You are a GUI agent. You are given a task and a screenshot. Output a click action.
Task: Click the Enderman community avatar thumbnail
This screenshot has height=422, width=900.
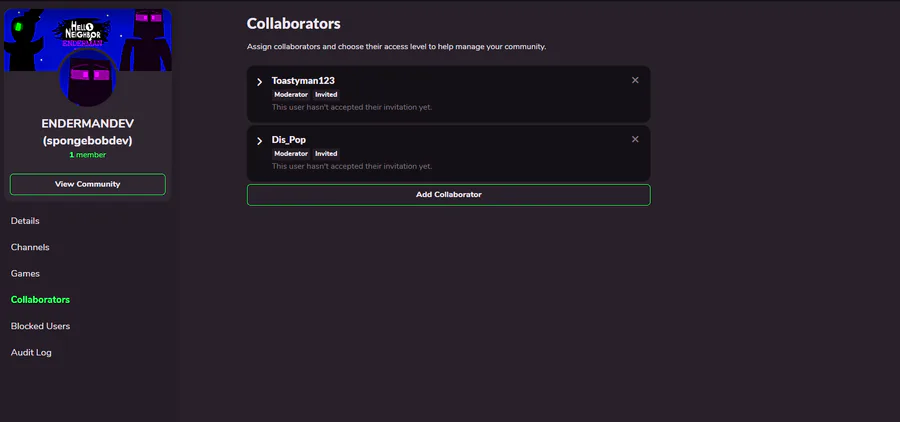tap(88, 78)
